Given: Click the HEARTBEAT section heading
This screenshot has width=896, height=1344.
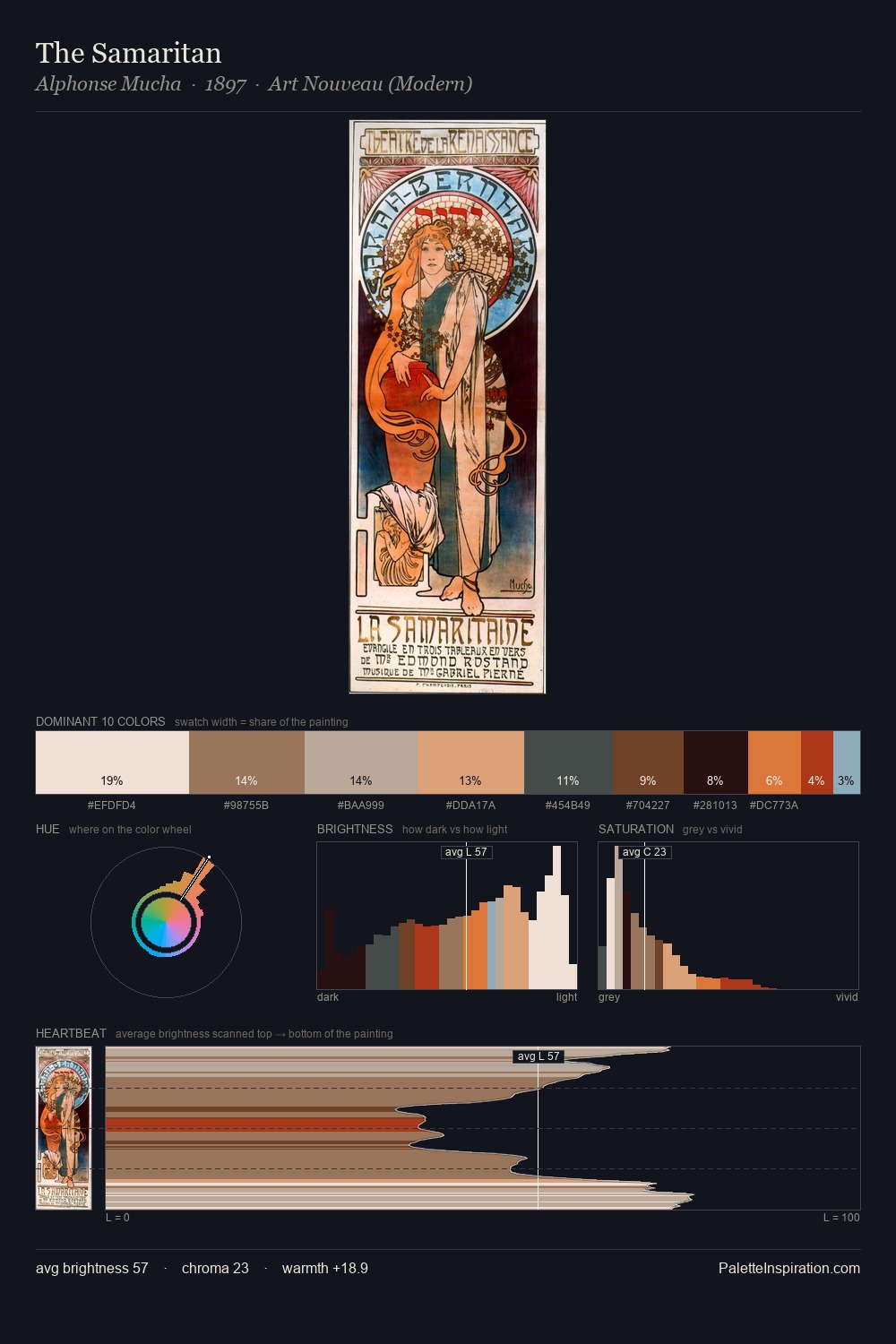Looking at the screenshot, I should [x=71, y=1033].
